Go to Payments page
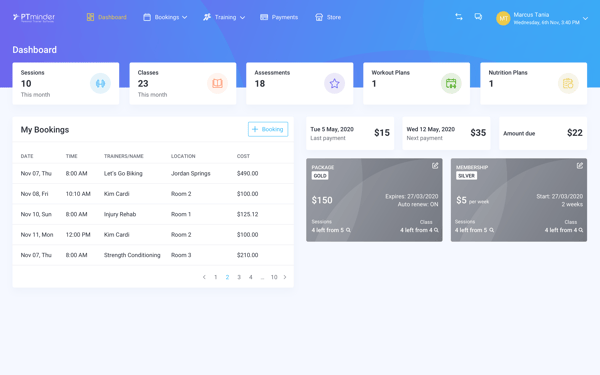 click(x=279, y=17)
